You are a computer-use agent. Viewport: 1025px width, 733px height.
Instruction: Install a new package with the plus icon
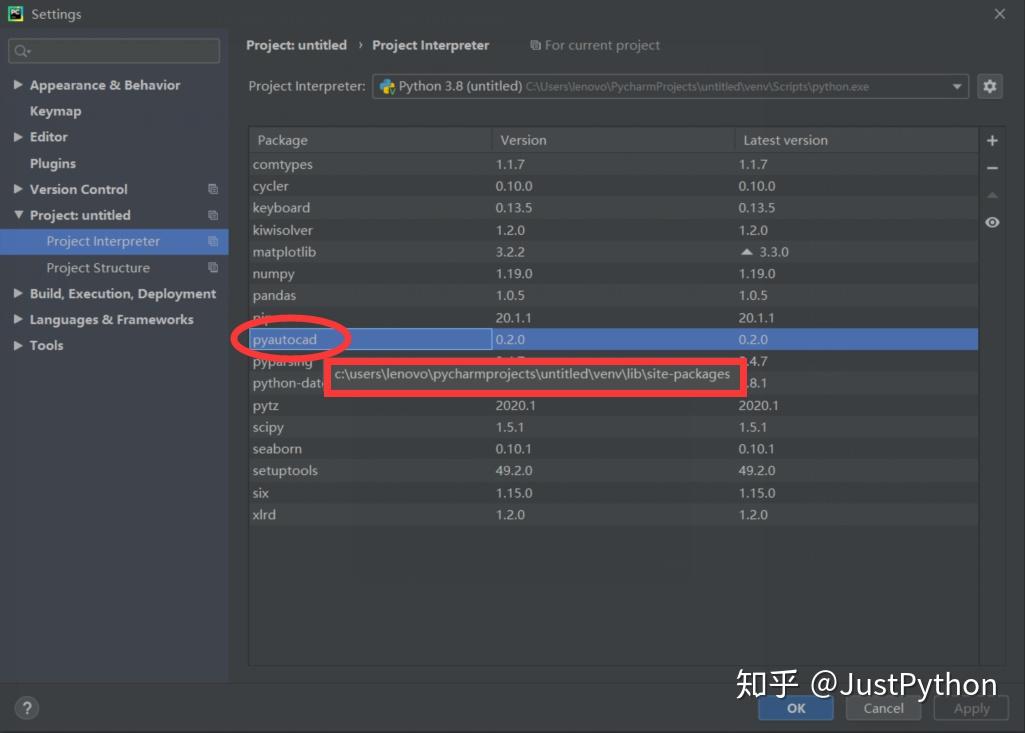pos(991,140)
